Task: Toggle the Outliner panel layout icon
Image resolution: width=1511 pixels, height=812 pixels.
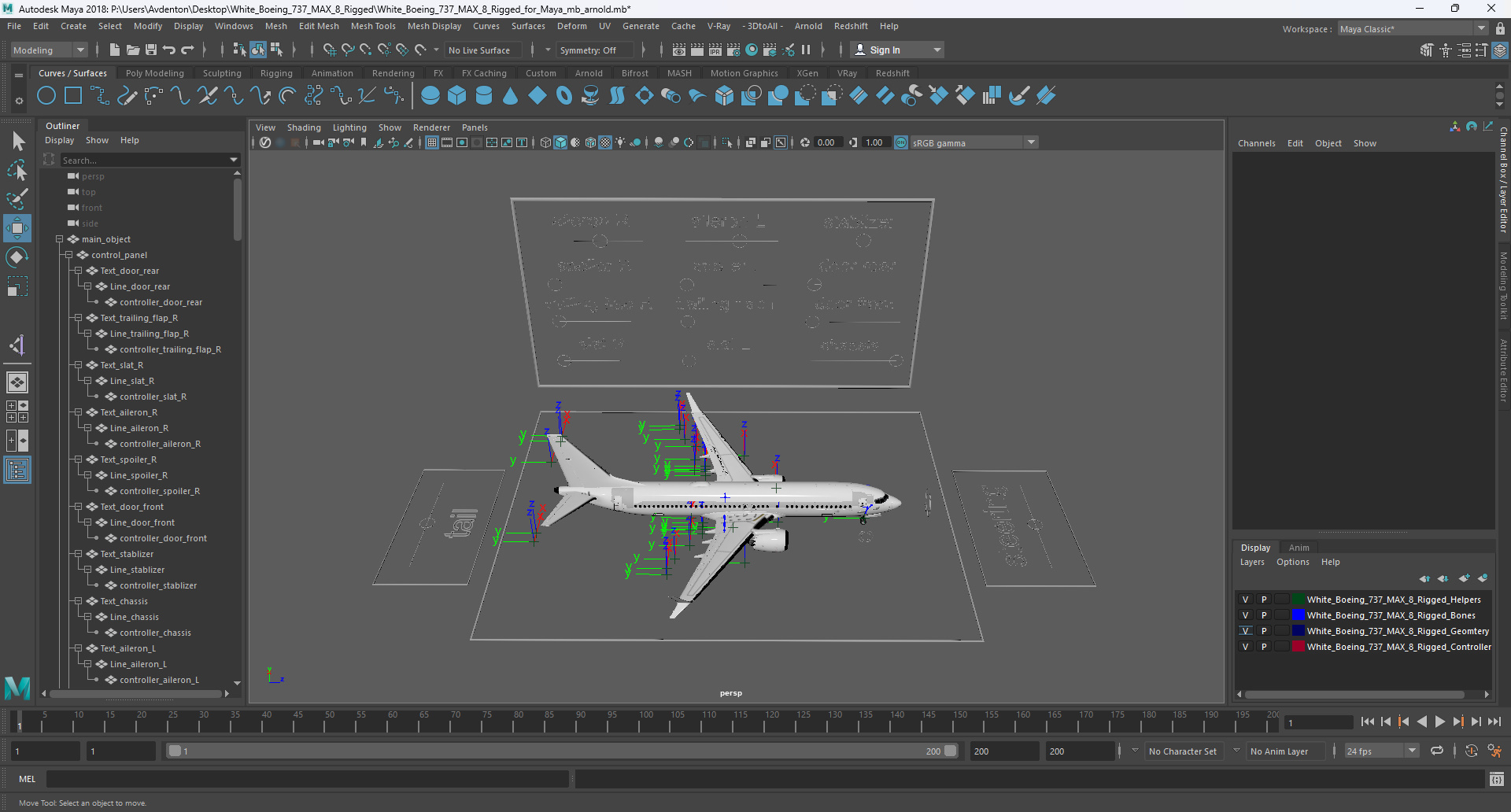Action: [17, 471]
